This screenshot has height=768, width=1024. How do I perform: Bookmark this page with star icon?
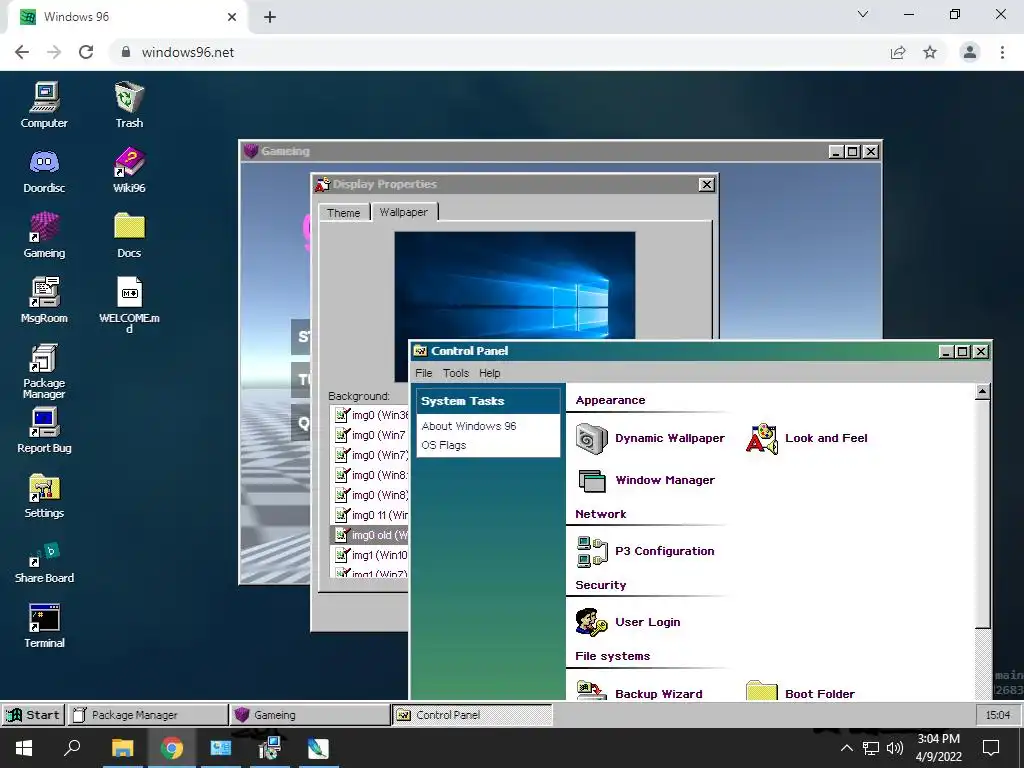[930, 52]
